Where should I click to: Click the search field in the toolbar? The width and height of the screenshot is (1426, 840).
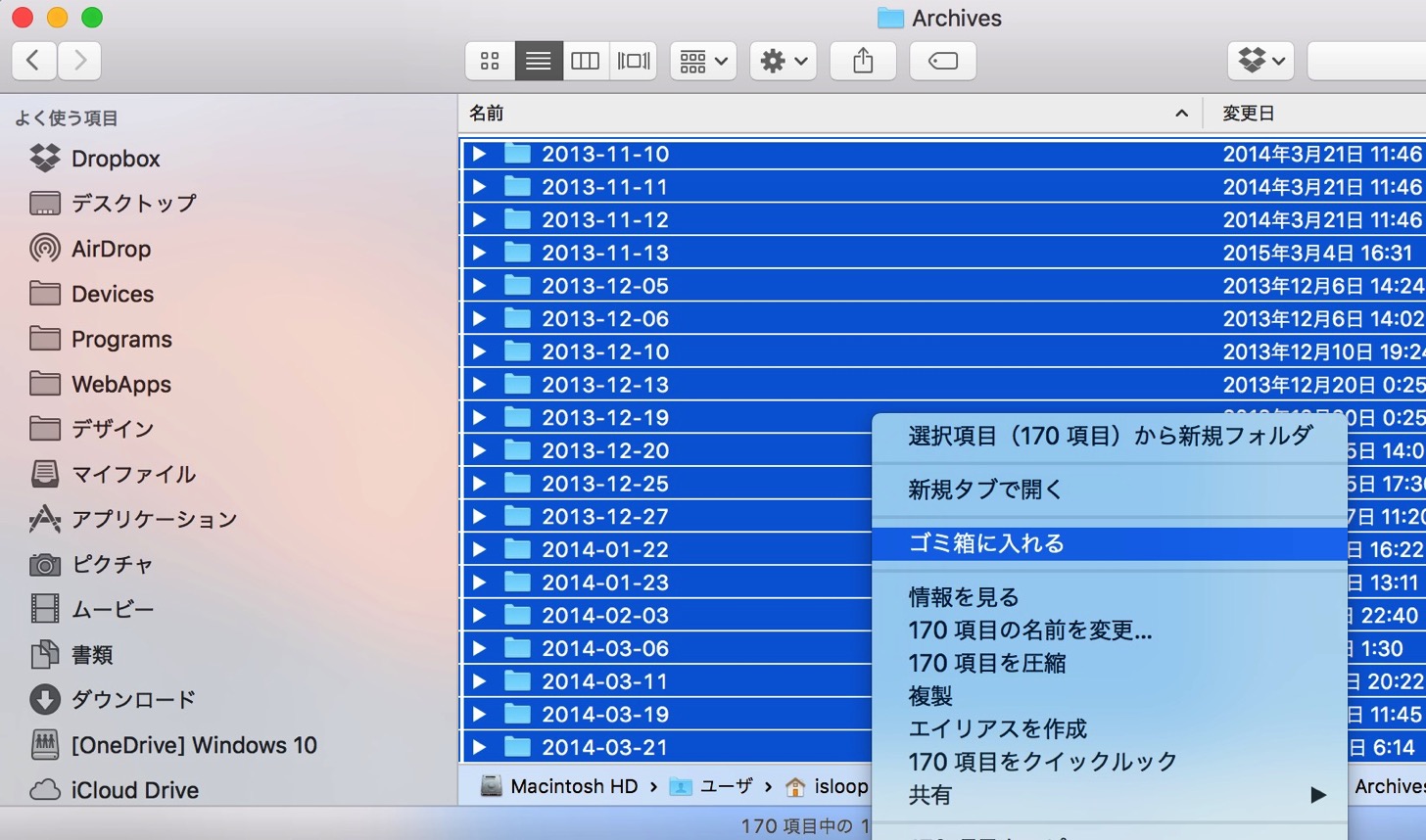click(x=1366, y=61)
